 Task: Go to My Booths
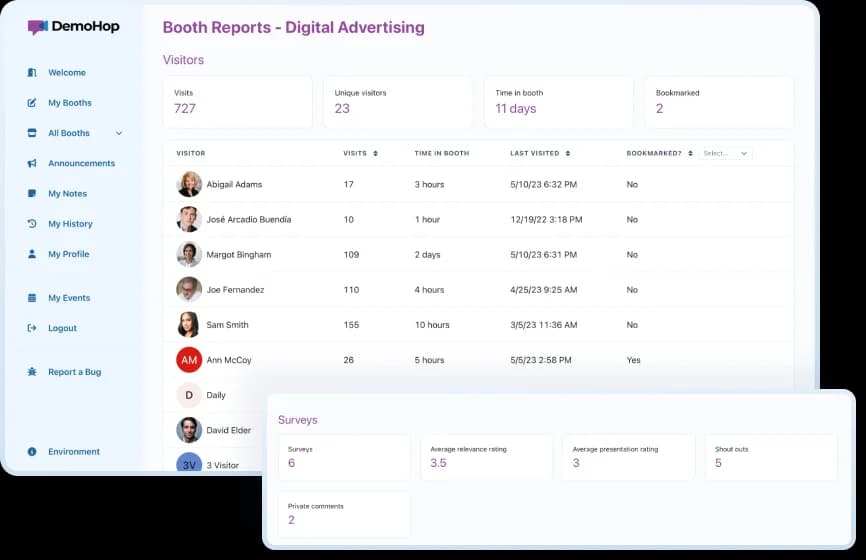point(70,103)
